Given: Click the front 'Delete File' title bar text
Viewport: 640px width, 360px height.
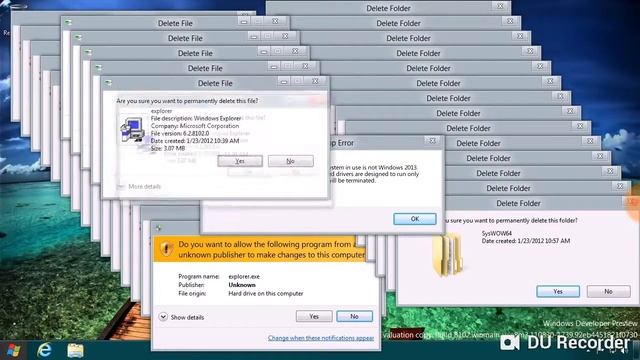Looking at the screenshot, I should pos(215,83).
